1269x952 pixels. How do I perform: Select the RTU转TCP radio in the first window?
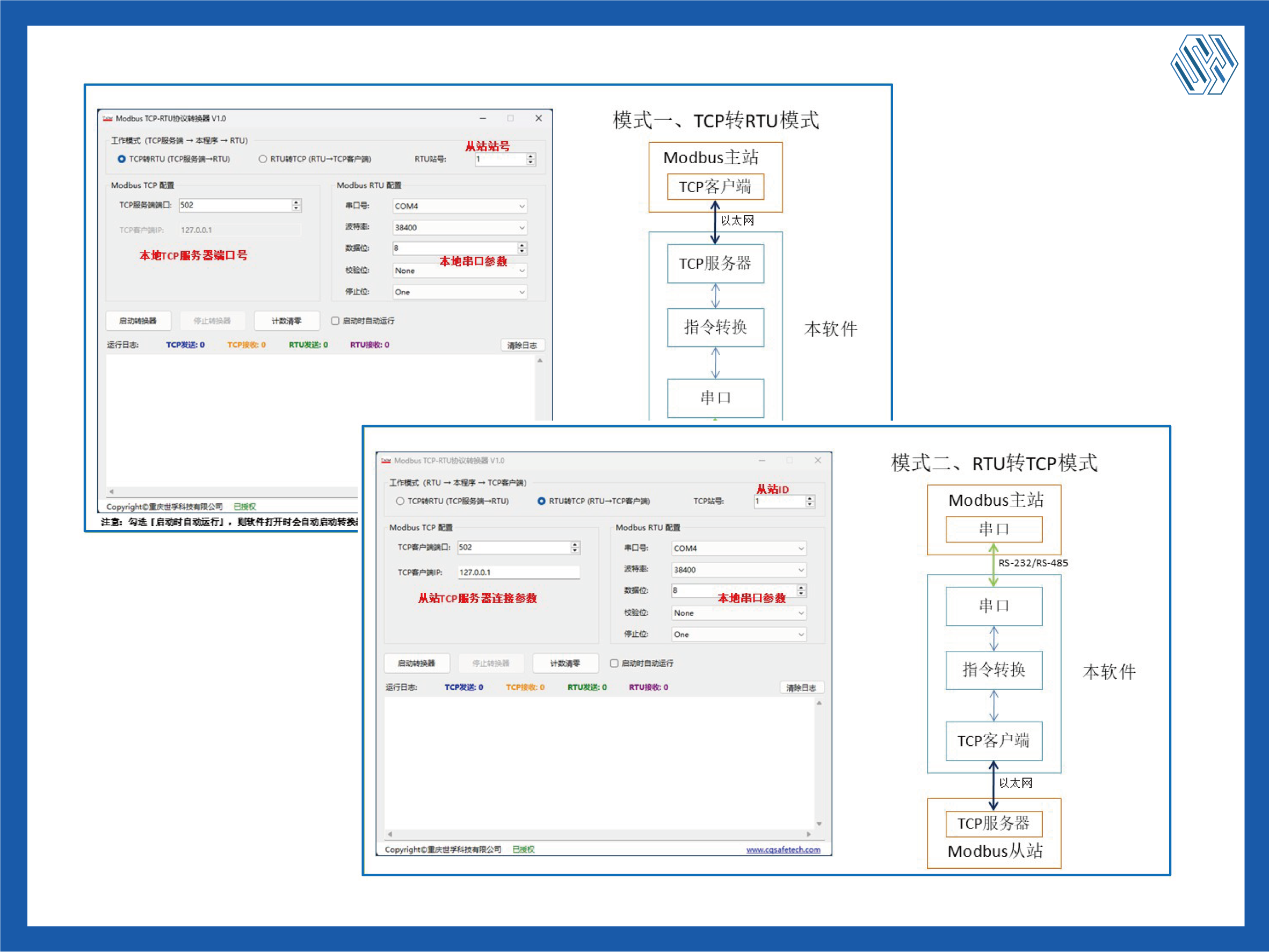(263, 159)
